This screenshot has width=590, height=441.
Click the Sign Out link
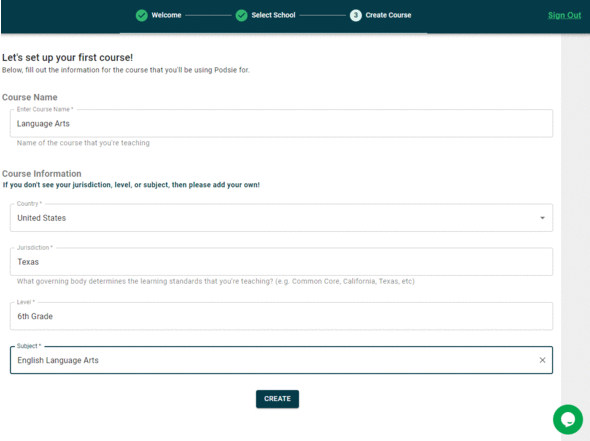(x=564, y=15)
